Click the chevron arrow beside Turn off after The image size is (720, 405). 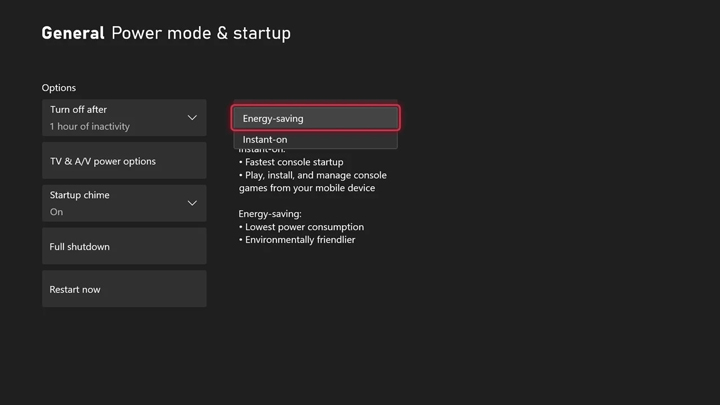(192, 118)
